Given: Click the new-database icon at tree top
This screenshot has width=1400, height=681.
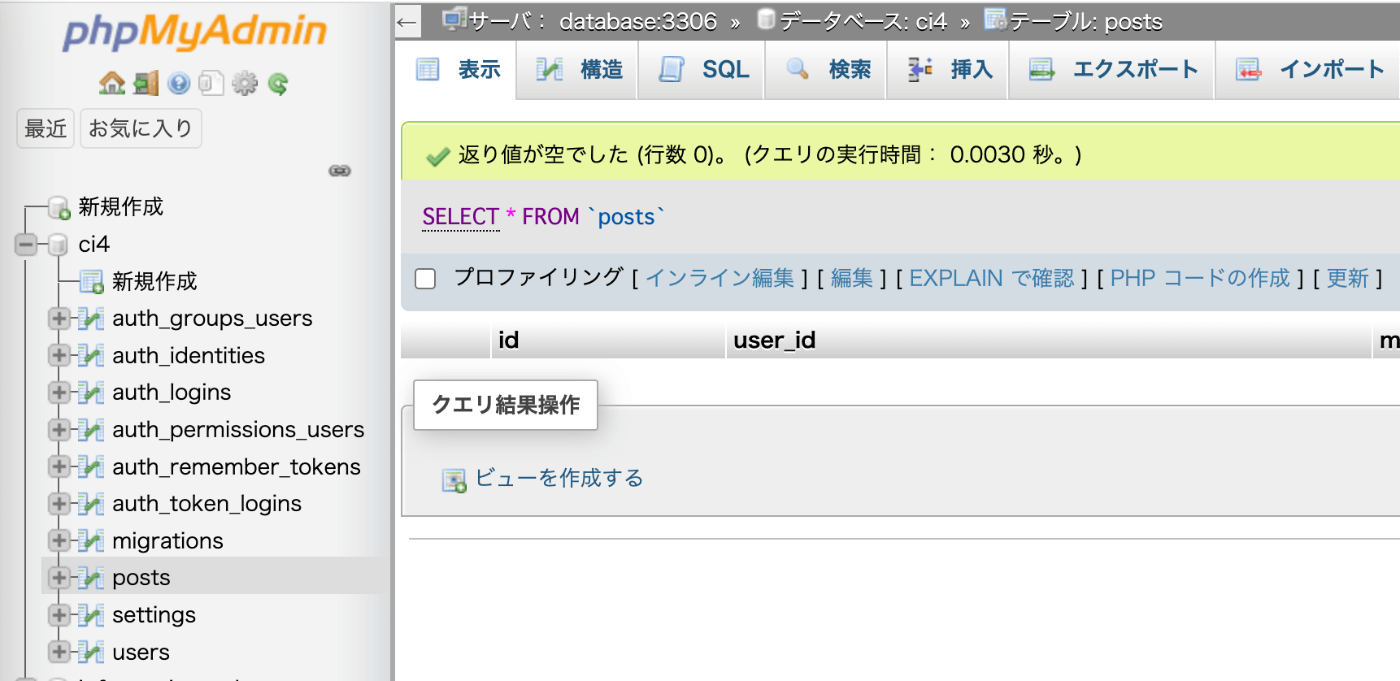Looking at the screenshot, I should tap(59, 208).
